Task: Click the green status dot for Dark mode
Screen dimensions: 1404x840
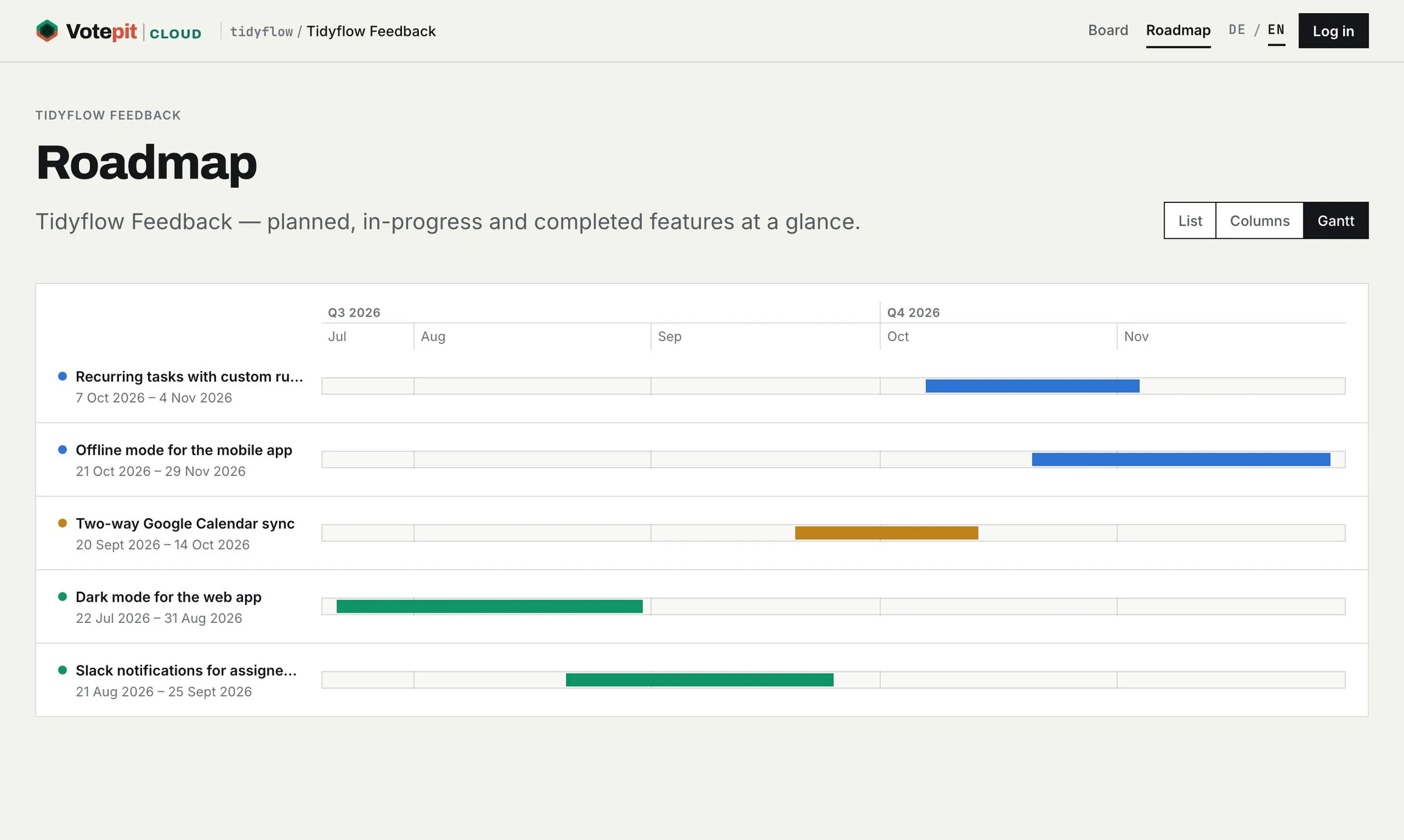Action: (x=63, y=597)
